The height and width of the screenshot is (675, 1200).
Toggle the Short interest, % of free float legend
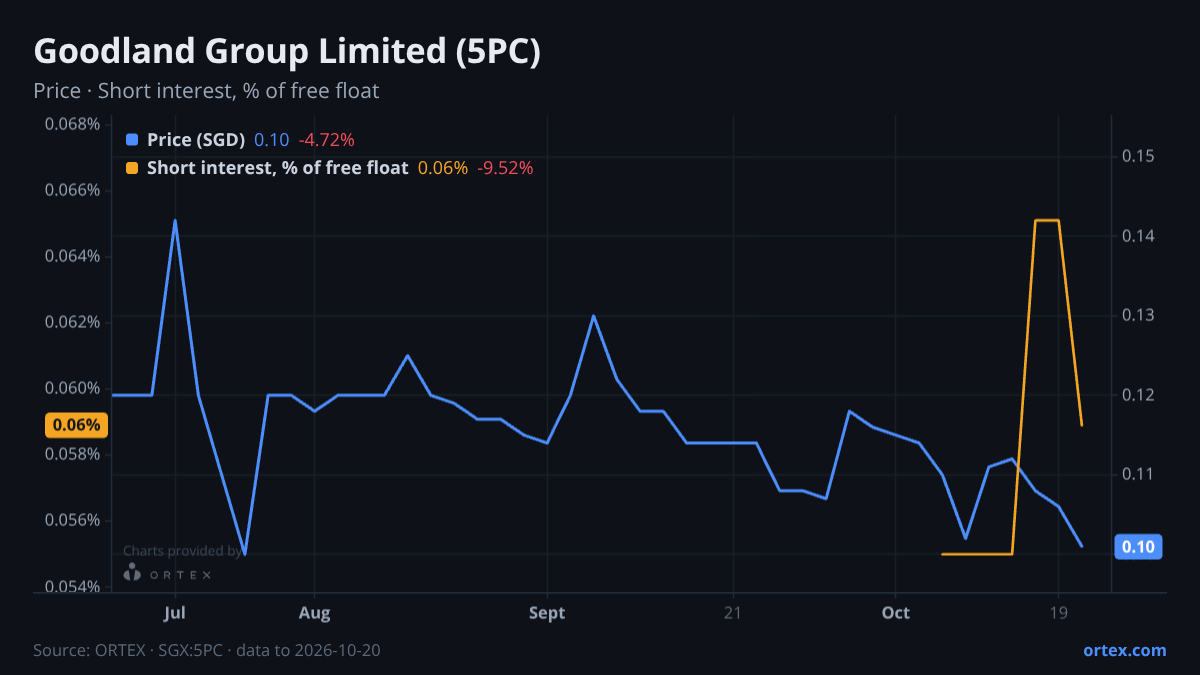(x=278, y=168)
